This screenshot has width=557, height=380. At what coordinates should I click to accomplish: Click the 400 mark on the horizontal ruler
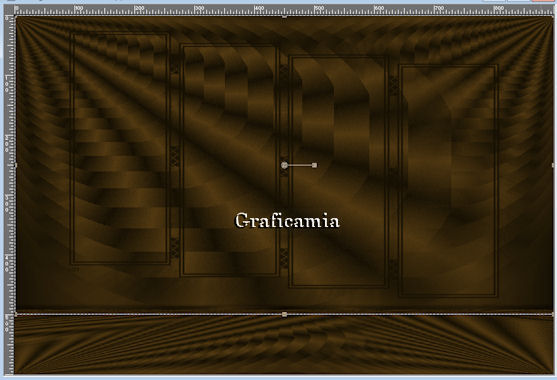pyautogui.click(x=259, y=8)
